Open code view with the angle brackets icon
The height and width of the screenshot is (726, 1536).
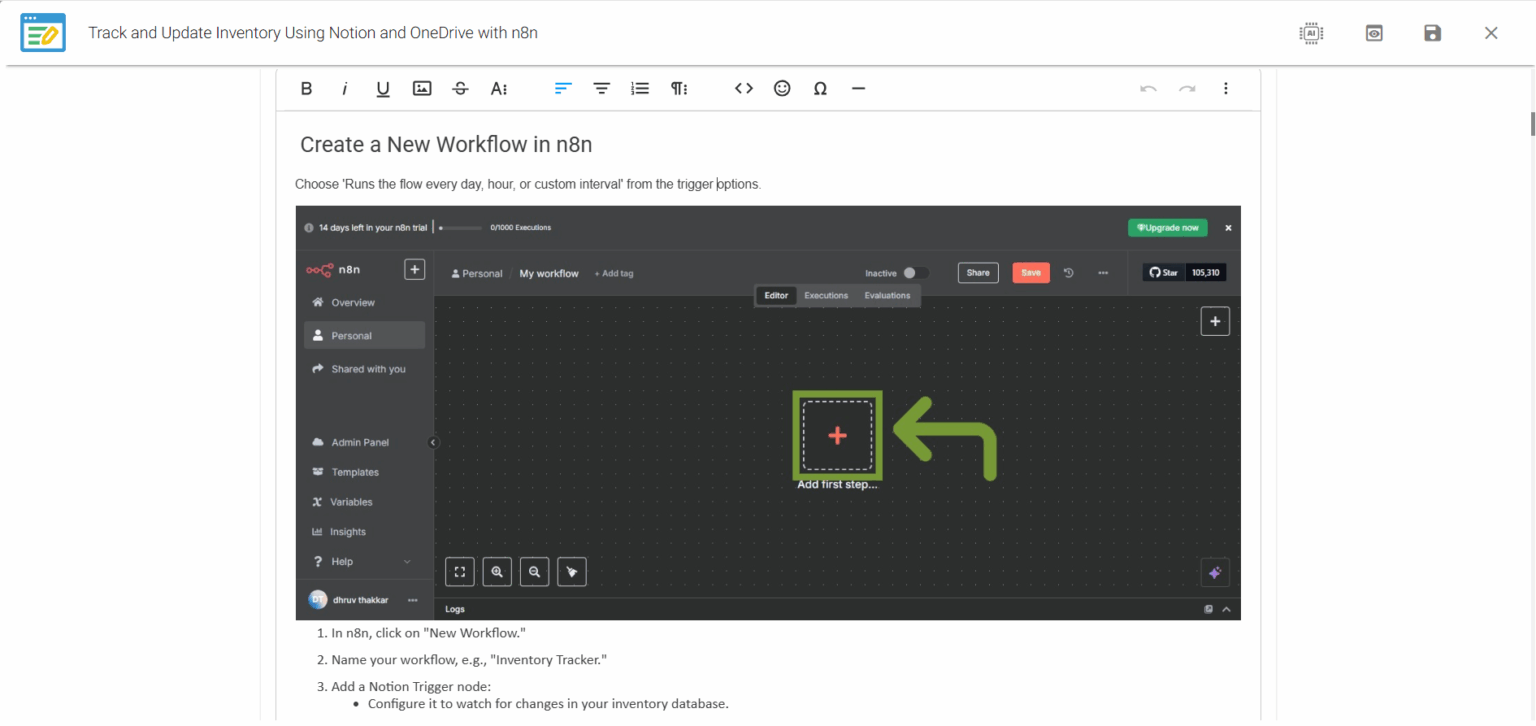(x=743, y=88)
